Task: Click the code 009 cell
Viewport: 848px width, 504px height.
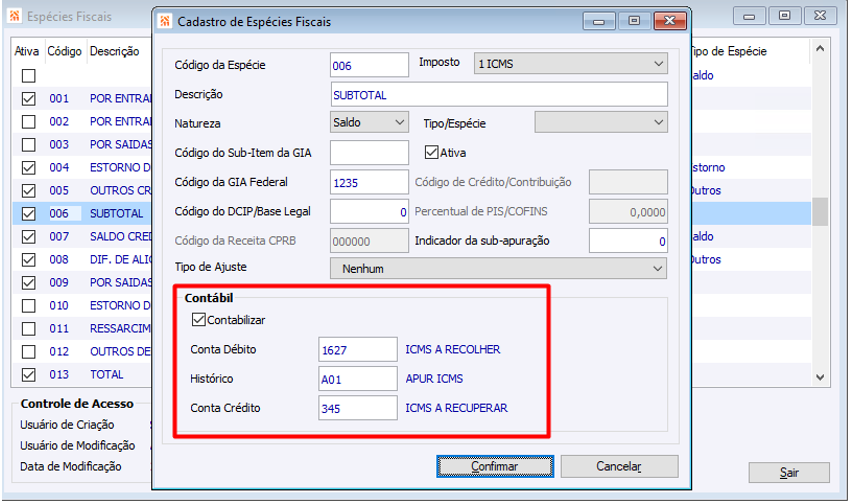Action: 59,282
